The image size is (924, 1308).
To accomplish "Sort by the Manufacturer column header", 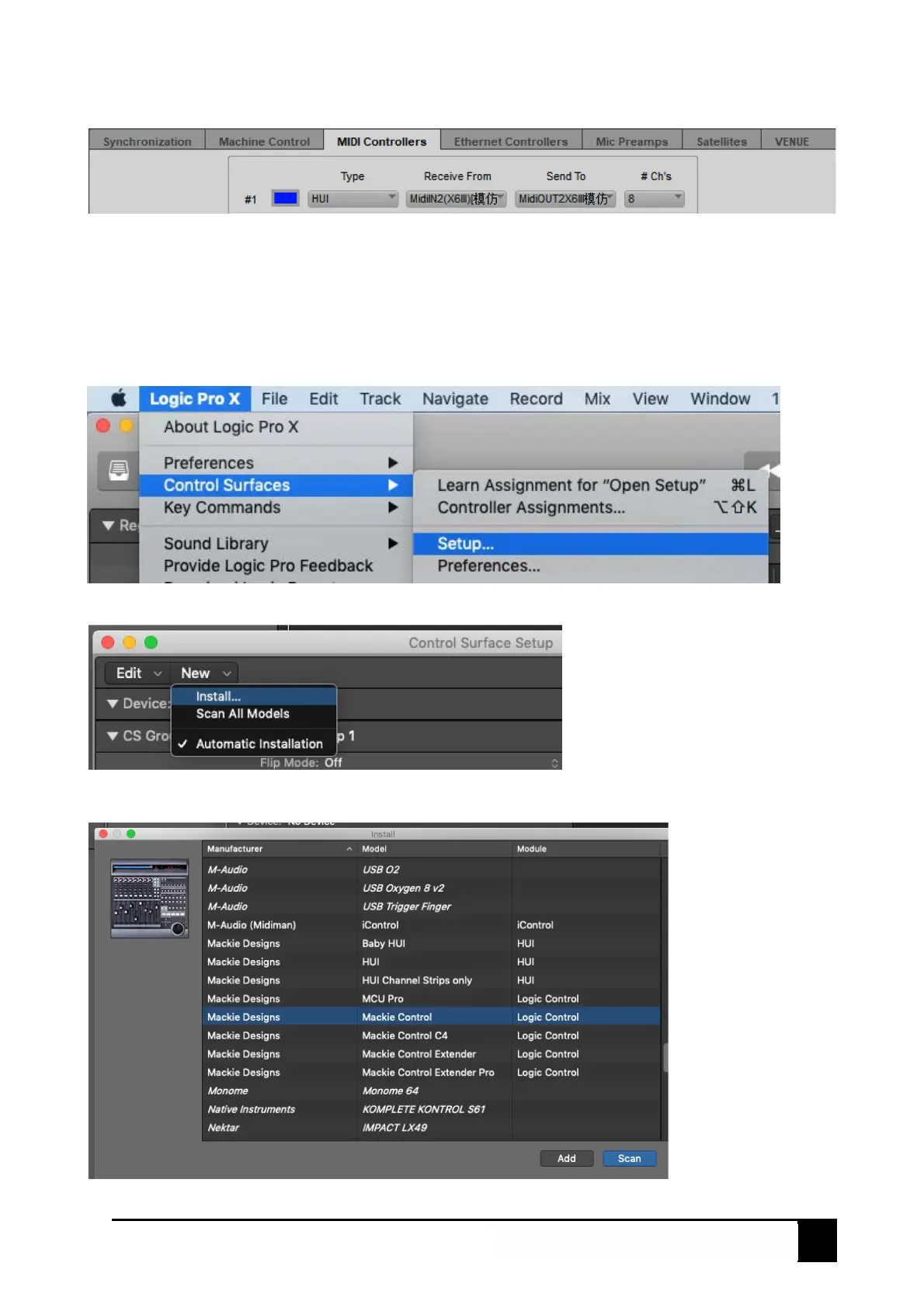I will click(280, 849).
